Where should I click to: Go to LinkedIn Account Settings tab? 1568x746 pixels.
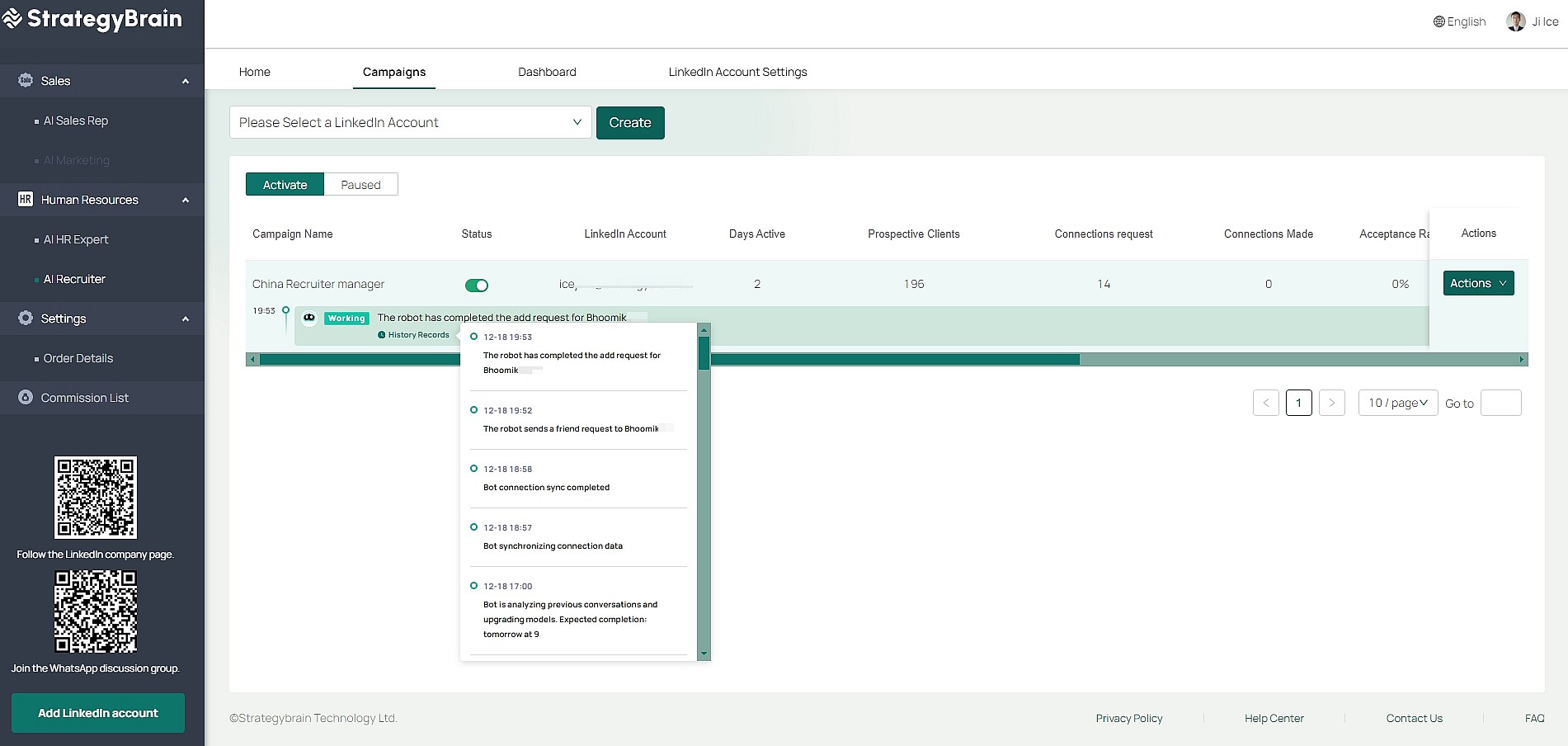[x=737, y=72]
